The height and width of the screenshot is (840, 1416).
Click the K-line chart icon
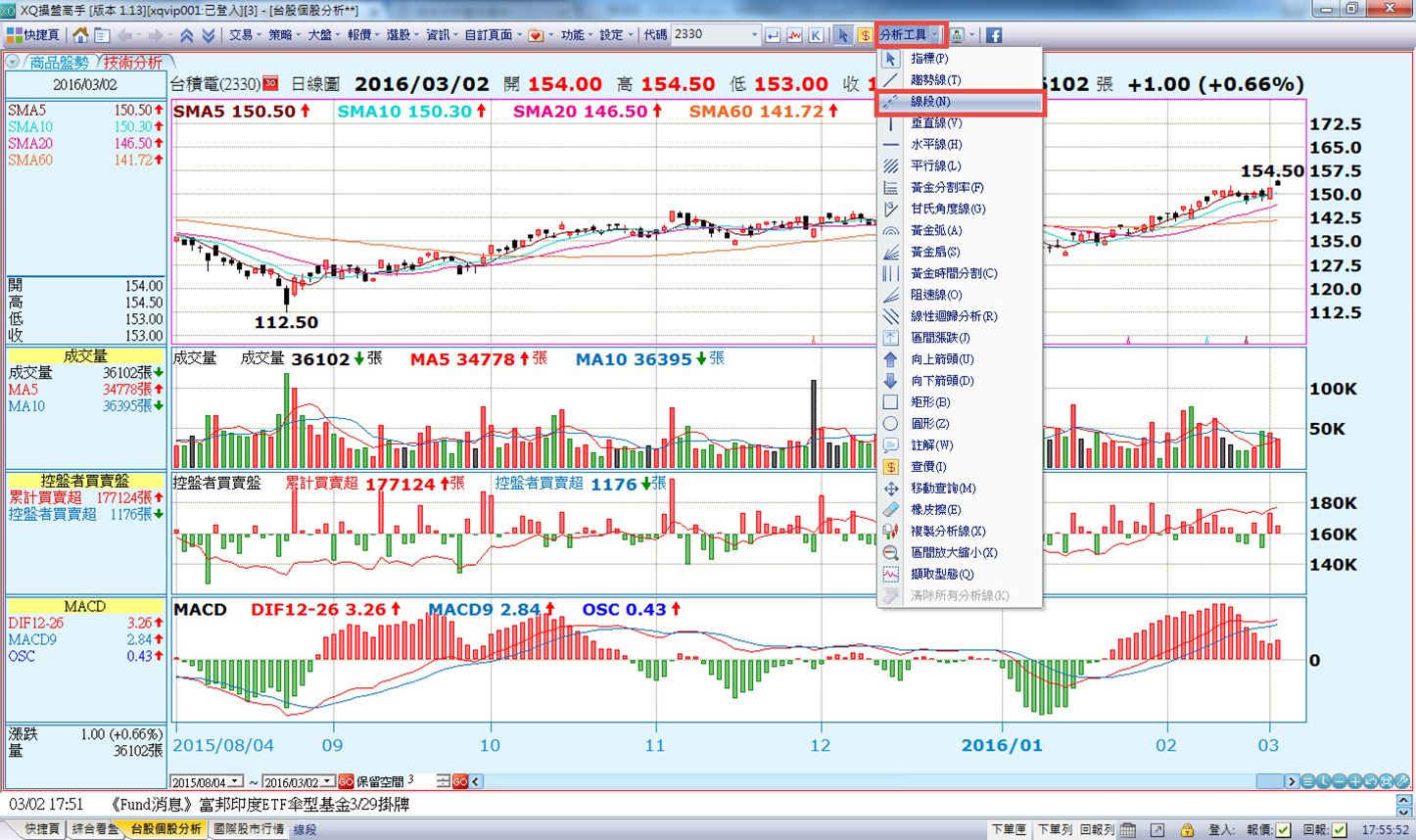pyautogui.click(x=816, y=35)
